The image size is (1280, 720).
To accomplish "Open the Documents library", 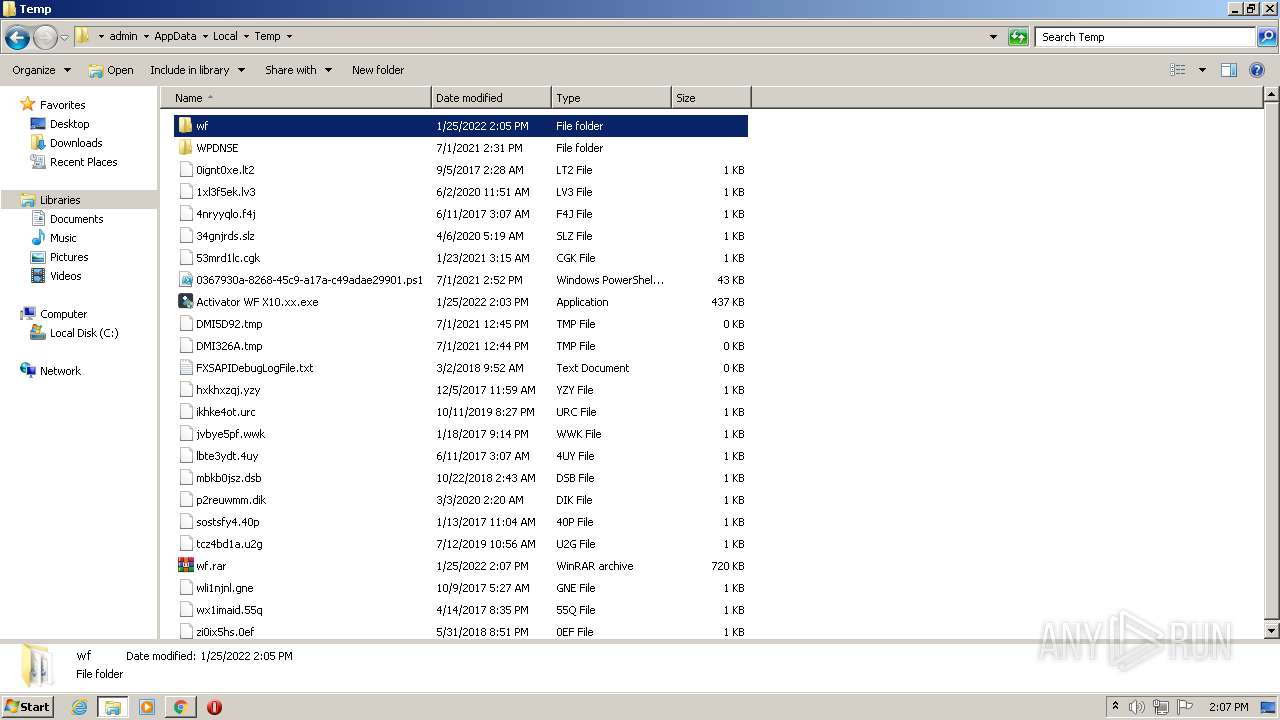I will pyautogui.click(x=76, y=219).
